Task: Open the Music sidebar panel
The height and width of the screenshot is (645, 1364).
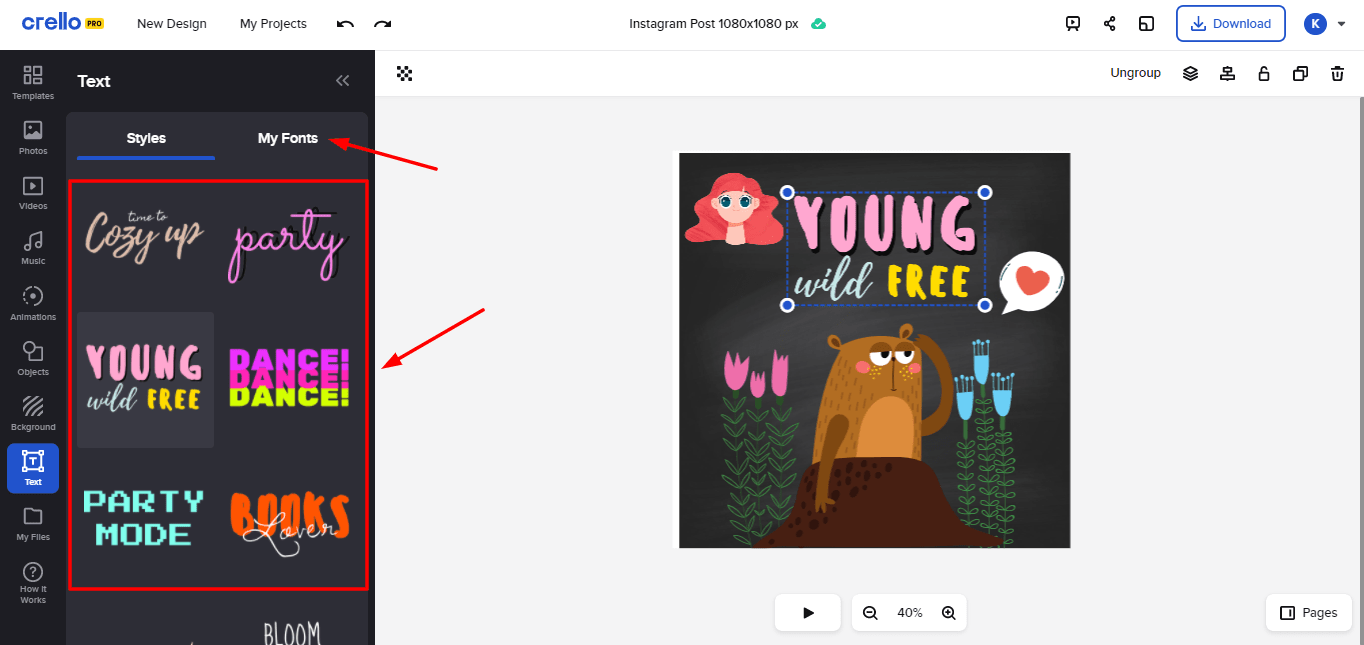Action: (x=33, y=248)
